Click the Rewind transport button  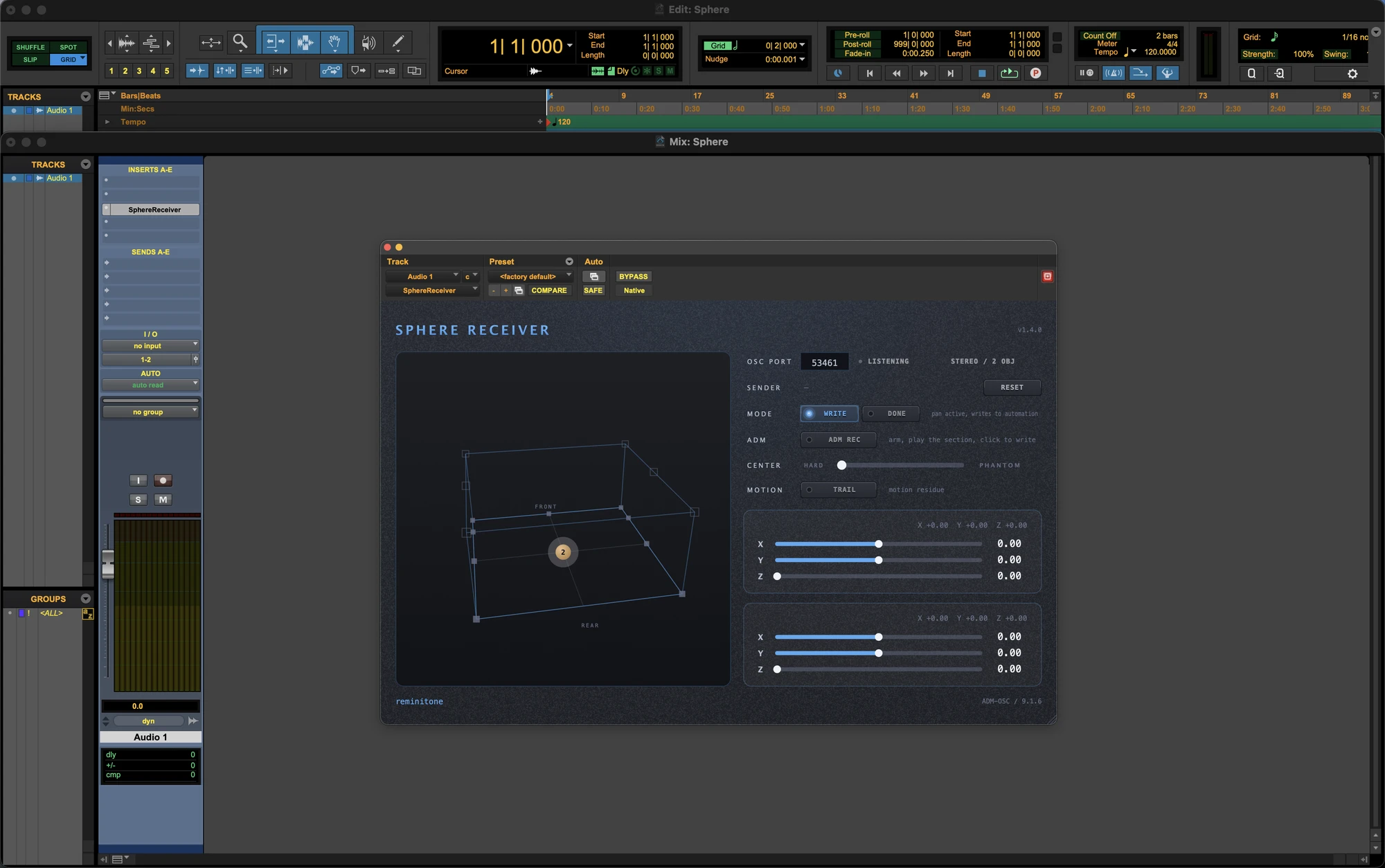tap(896, 73)
